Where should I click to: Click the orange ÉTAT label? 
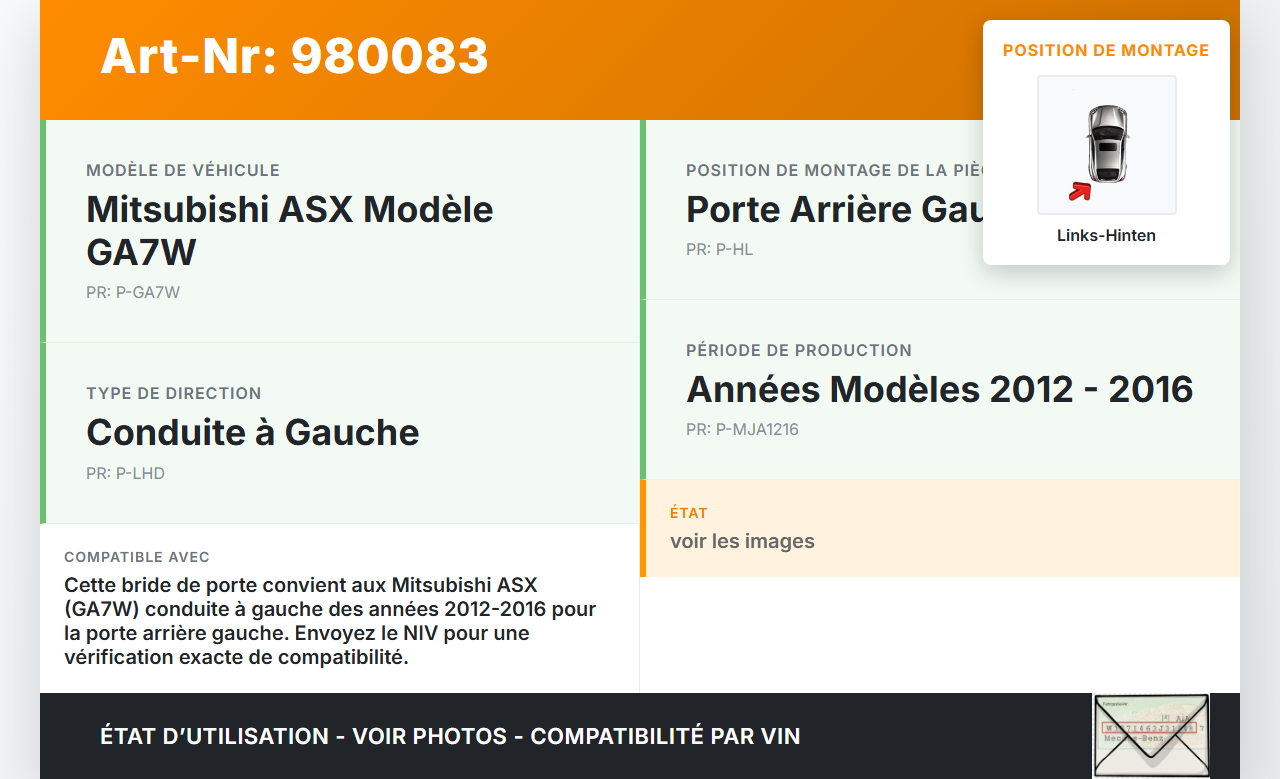tap(689, 513)
